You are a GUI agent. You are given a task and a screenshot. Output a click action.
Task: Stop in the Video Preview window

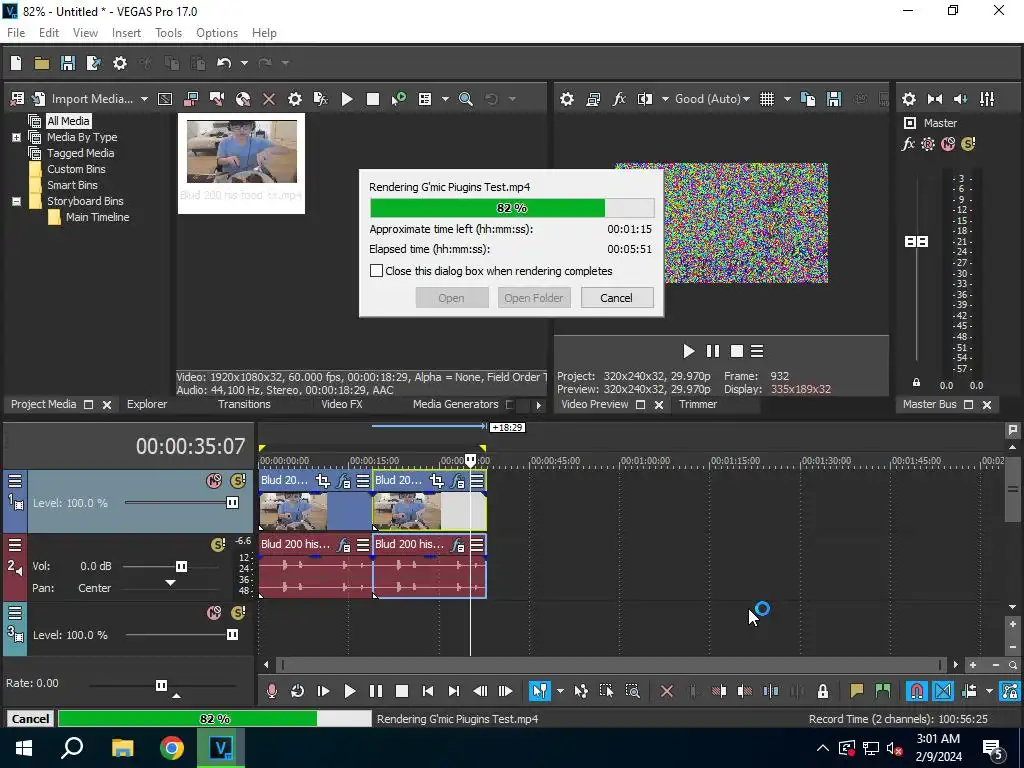[x=737, y=351]
